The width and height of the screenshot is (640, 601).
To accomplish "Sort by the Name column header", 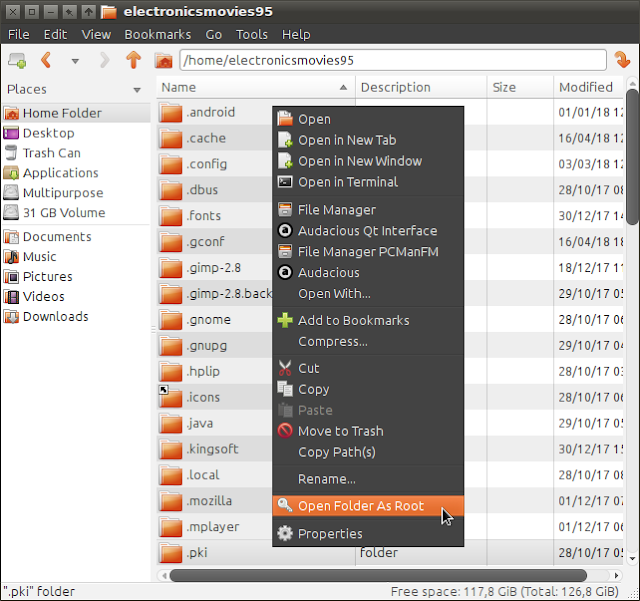I will [x=256, y=87].
